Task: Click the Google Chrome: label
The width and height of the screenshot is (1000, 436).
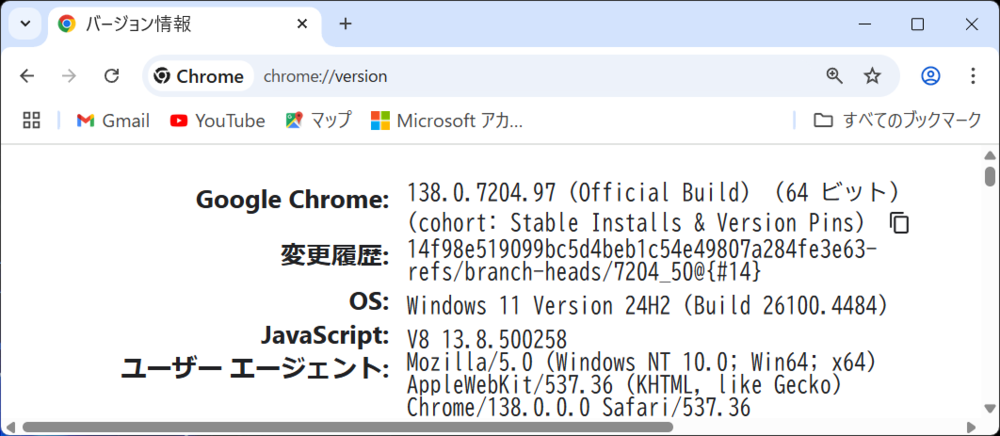Action: (292, 200)
